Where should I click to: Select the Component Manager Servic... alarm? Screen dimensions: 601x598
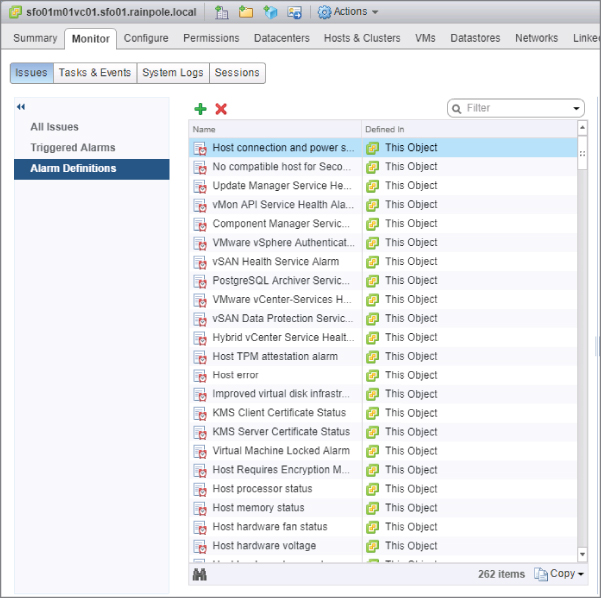383,224
